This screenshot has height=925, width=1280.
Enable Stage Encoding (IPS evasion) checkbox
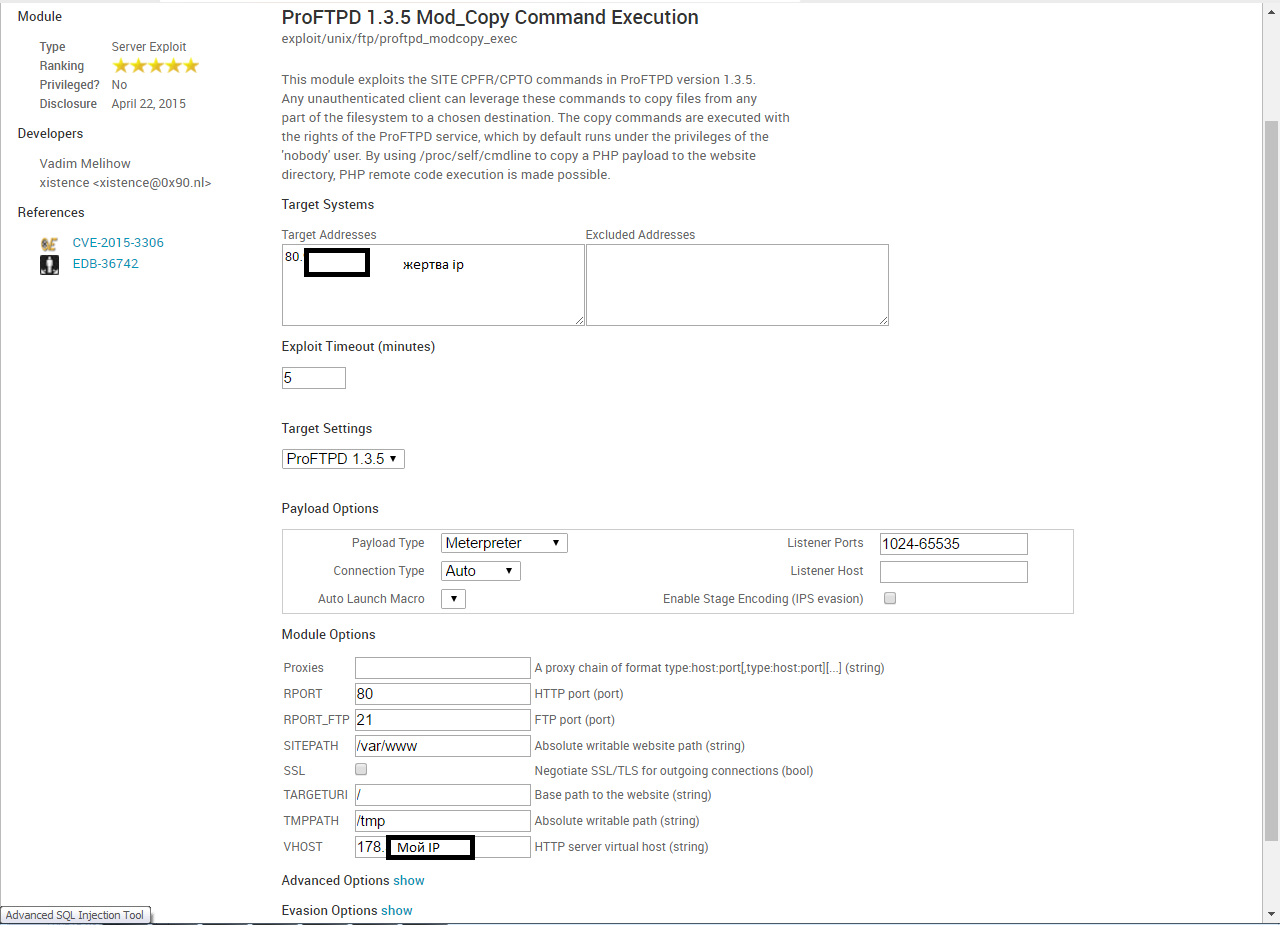click(x=890, y=598)
